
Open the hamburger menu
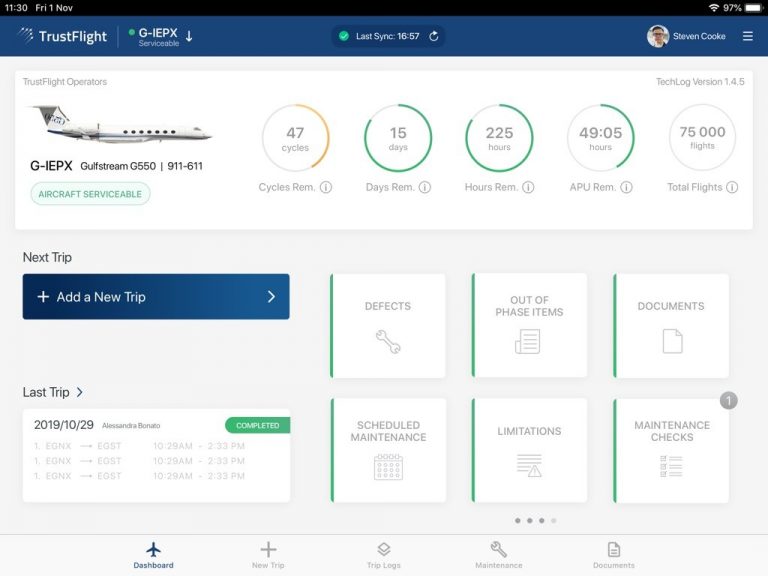click(748, 36)
